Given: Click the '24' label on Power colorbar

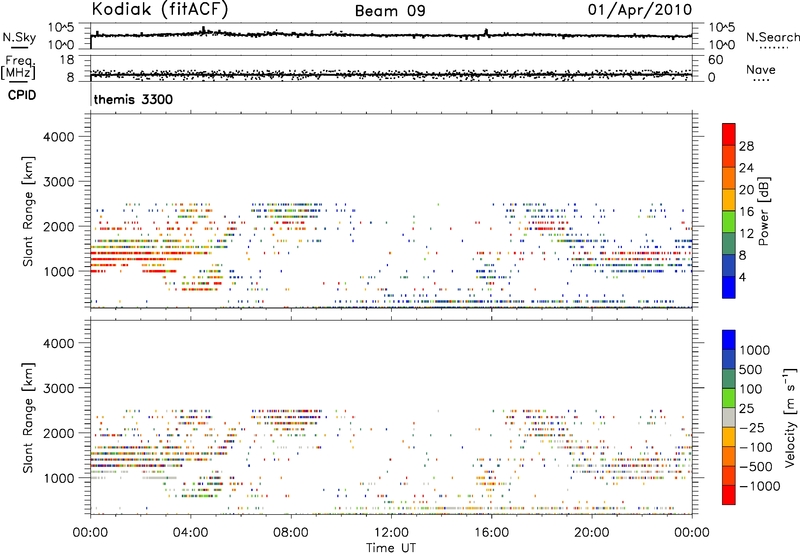Looking at the screenshot, I should (x=746, y=168).
